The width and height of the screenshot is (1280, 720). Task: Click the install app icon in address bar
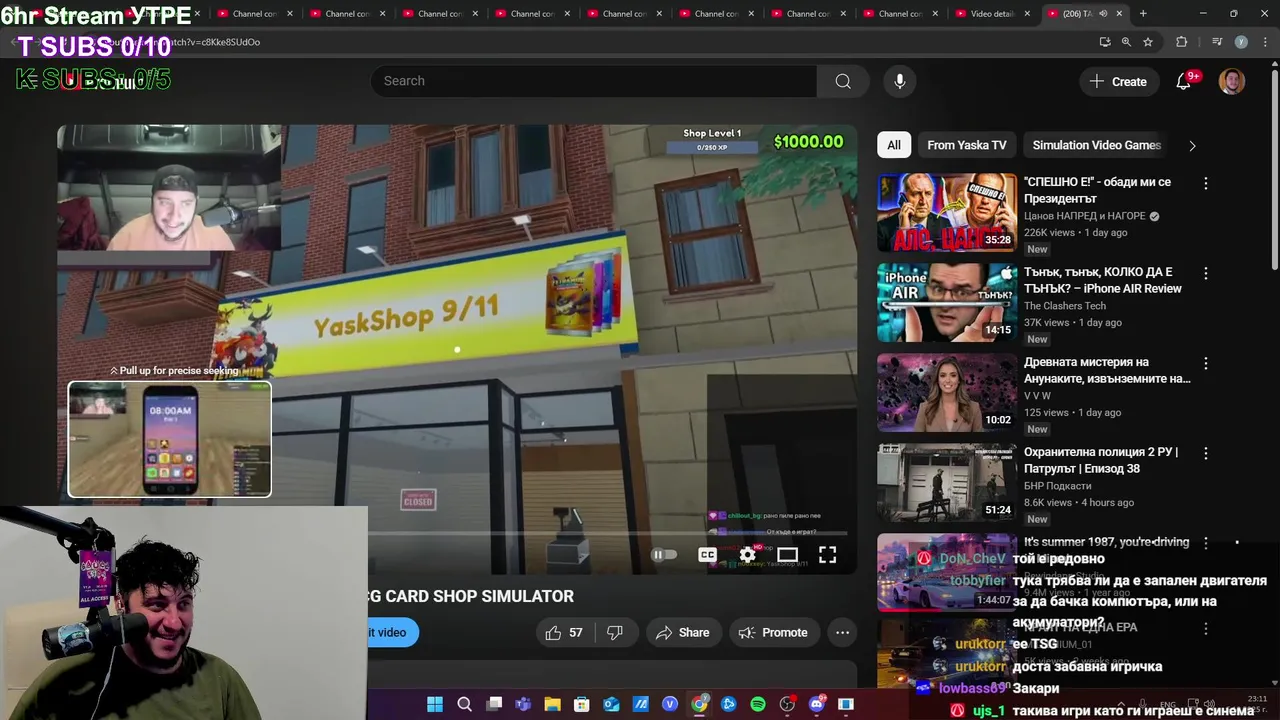click(1104, 42)
